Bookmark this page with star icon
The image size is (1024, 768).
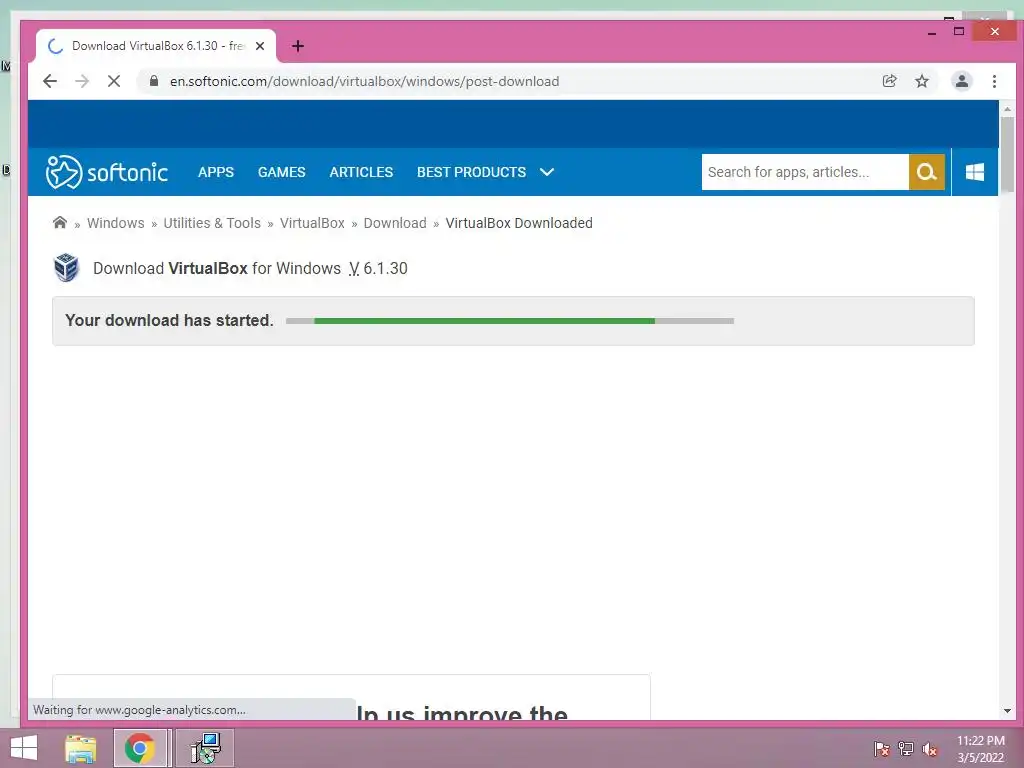(921, 81)
